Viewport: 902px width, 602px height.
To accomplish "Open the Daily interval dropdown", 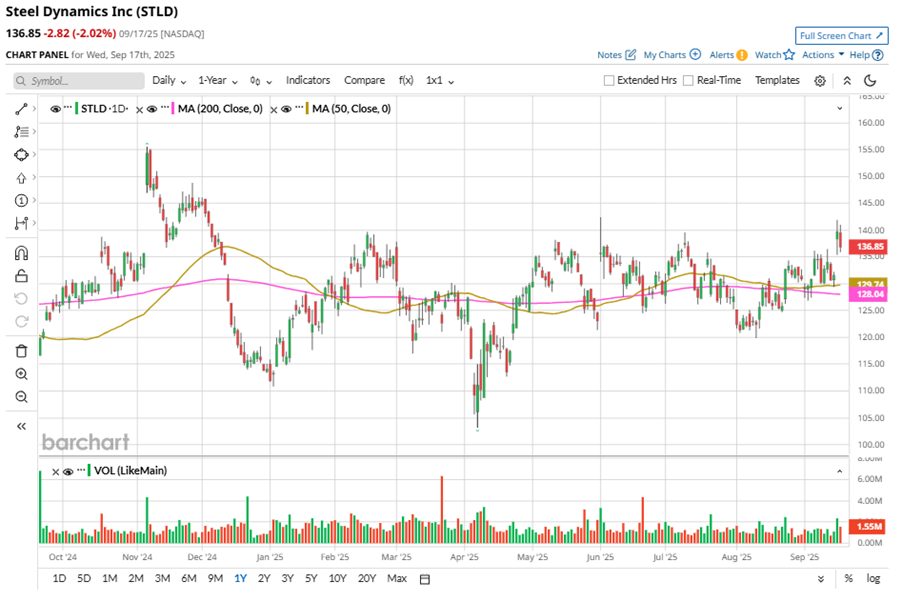I will [168, 81].
